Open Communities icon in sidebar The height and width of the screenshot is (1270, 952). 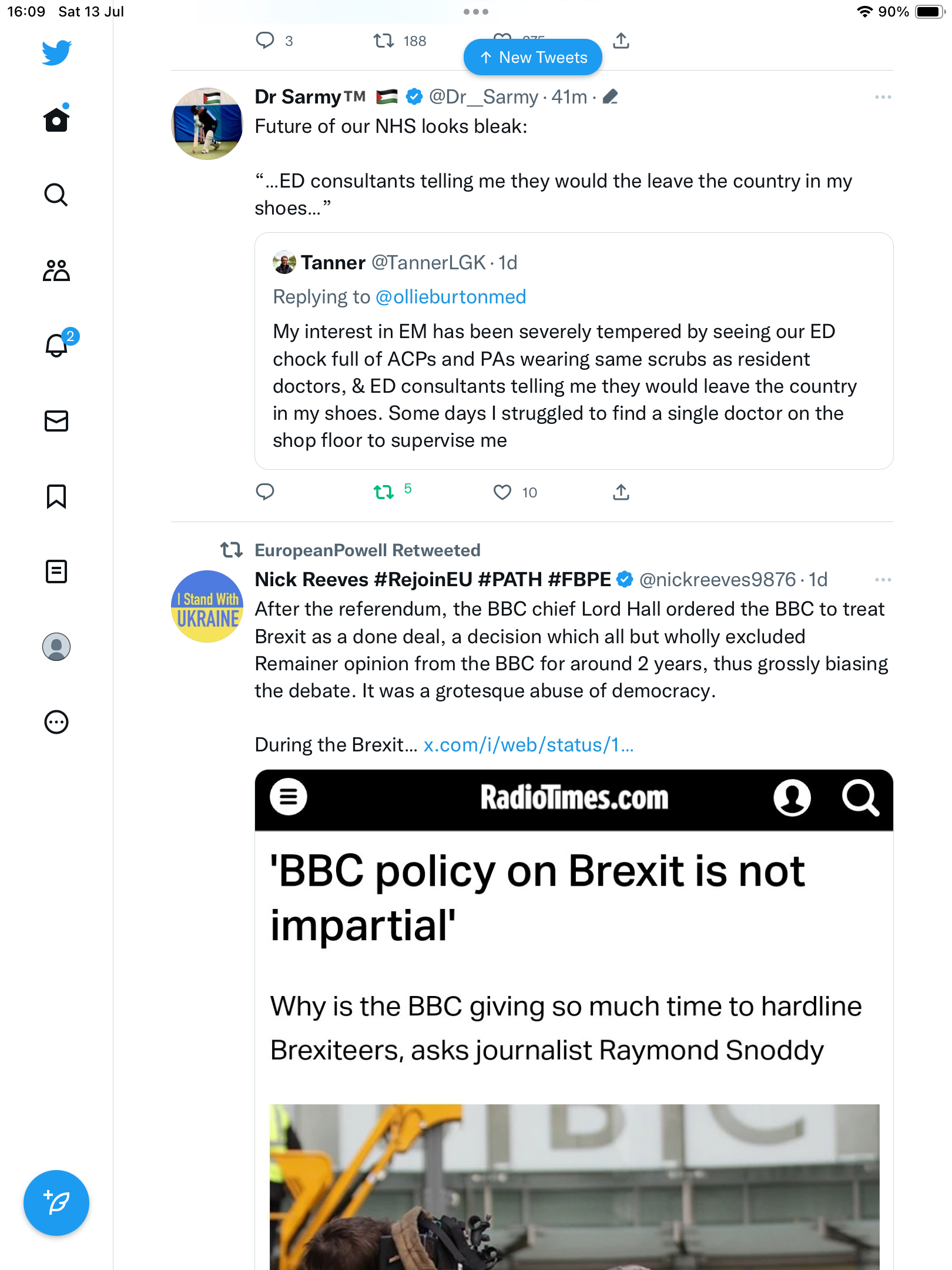tap(56, 270)
